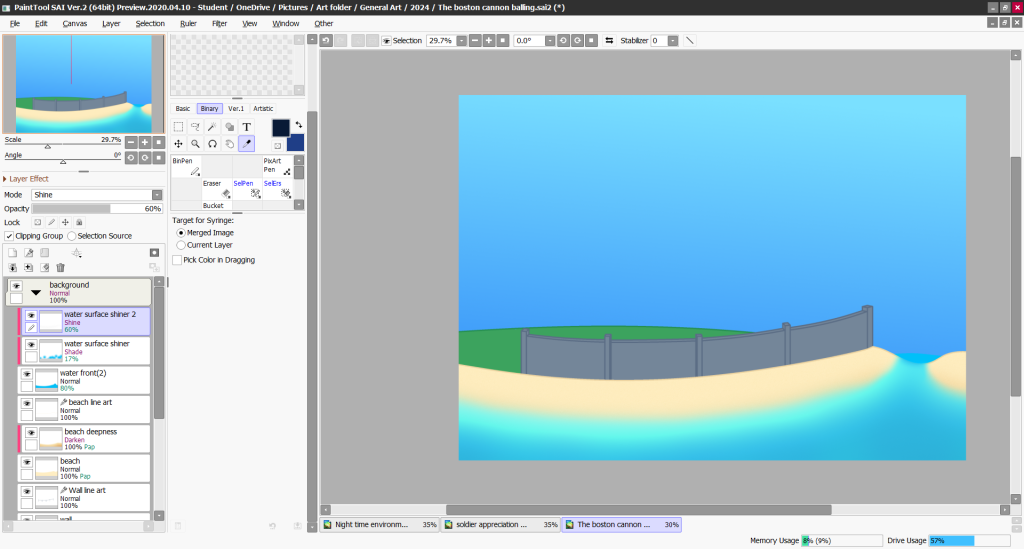
Task: Open the blending Mode dropdown
Action: pos(157,195)
